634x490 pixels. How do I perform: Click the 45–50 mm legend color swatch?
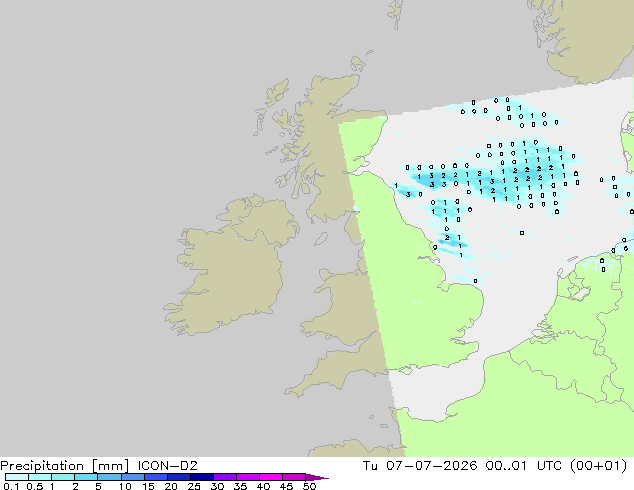pyautogui.click(x=294, y=477)
